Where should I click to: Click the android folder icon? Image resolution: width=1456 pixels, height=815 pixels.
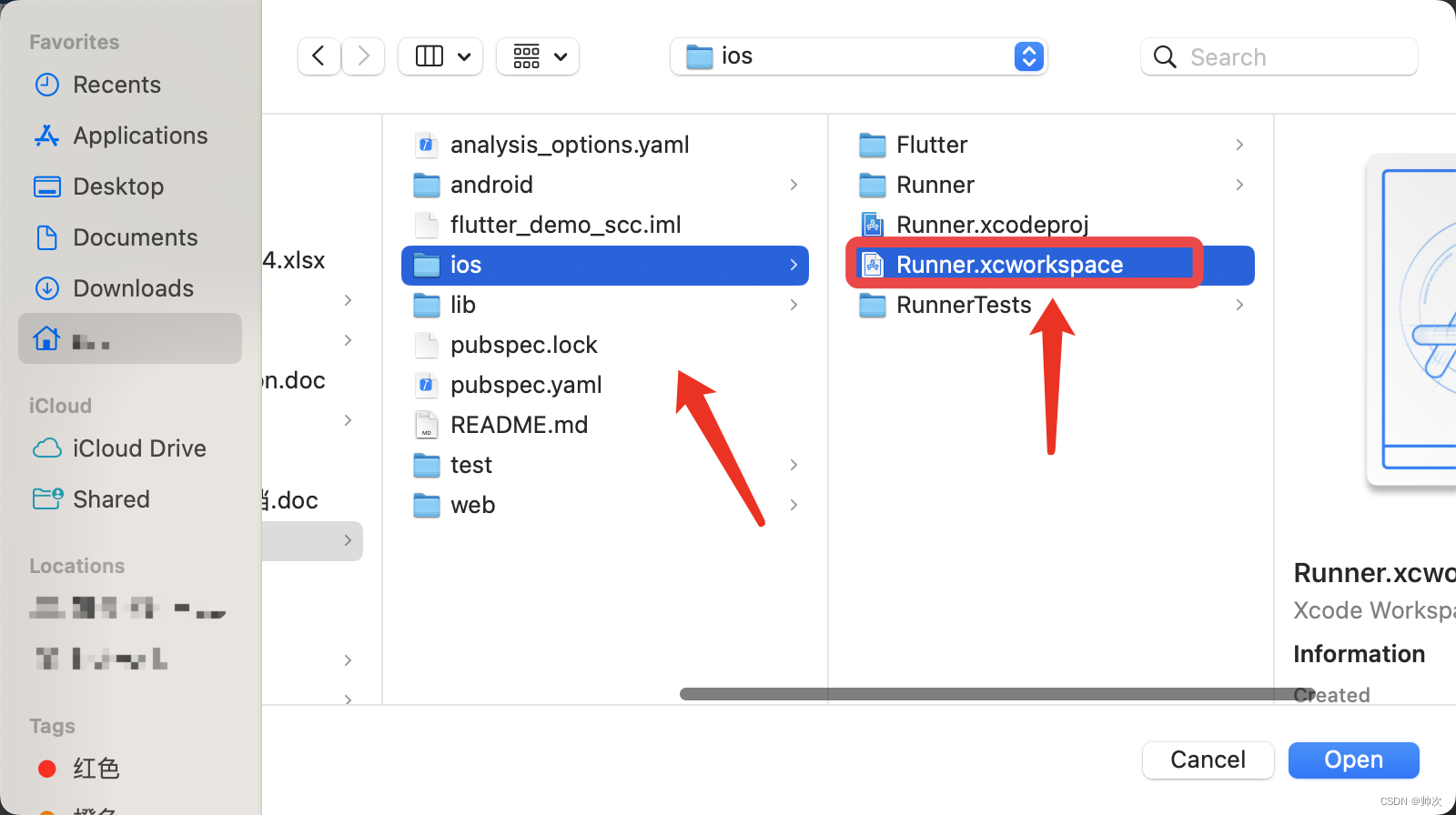[x=427, y=185]
